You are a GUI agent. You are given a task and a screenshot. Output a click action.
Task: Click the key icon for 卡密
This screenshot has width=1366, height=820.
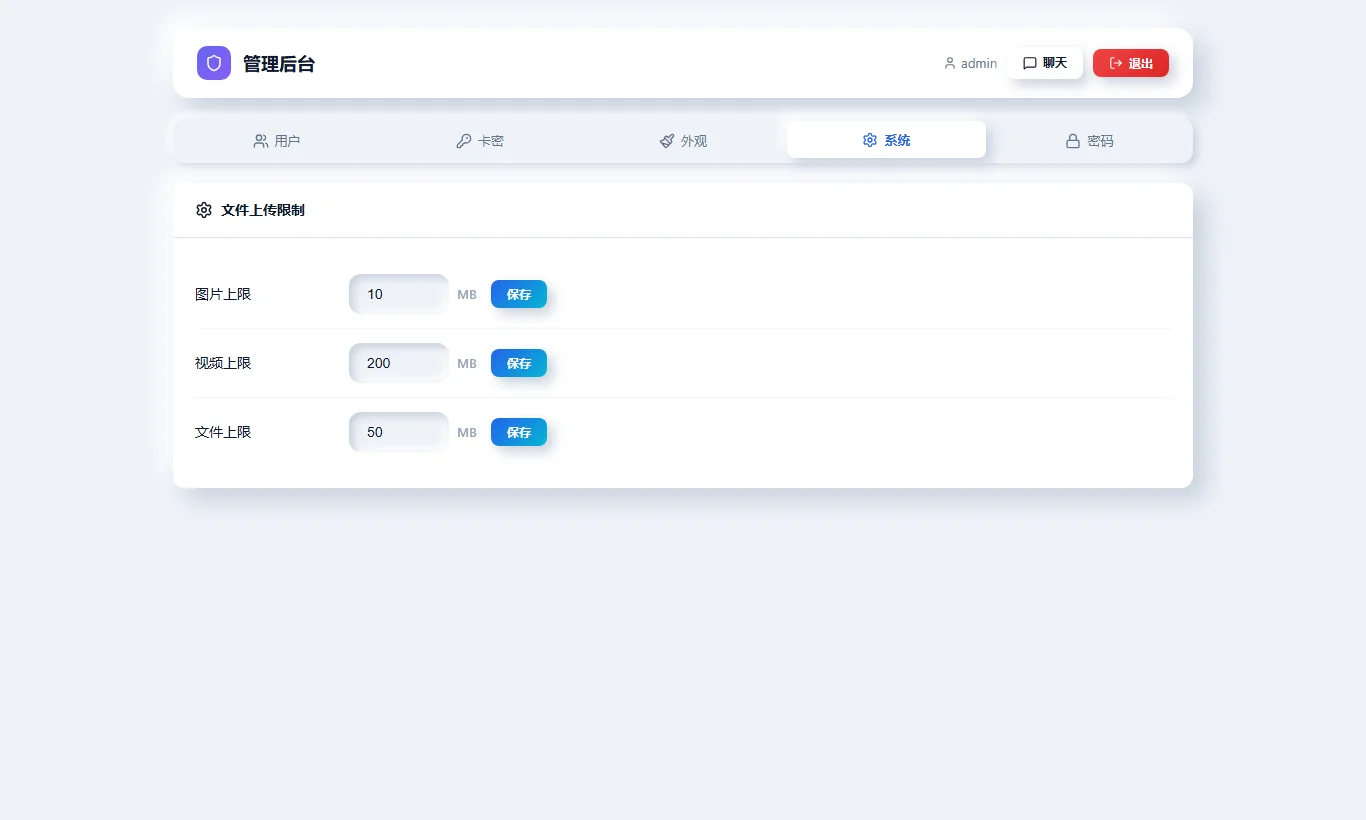click(x=463, y=141)
